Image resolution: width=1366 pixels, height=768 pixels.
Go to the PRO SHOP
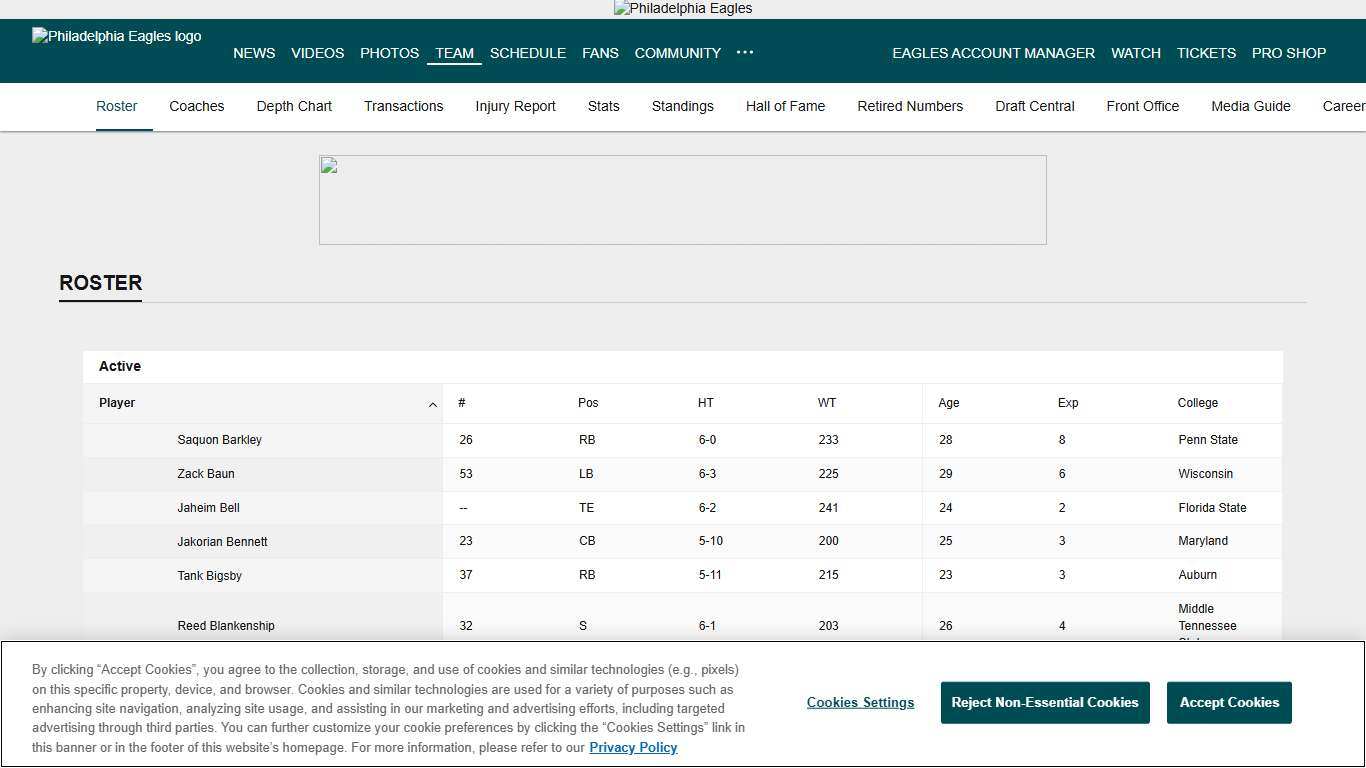[1288, 53]
